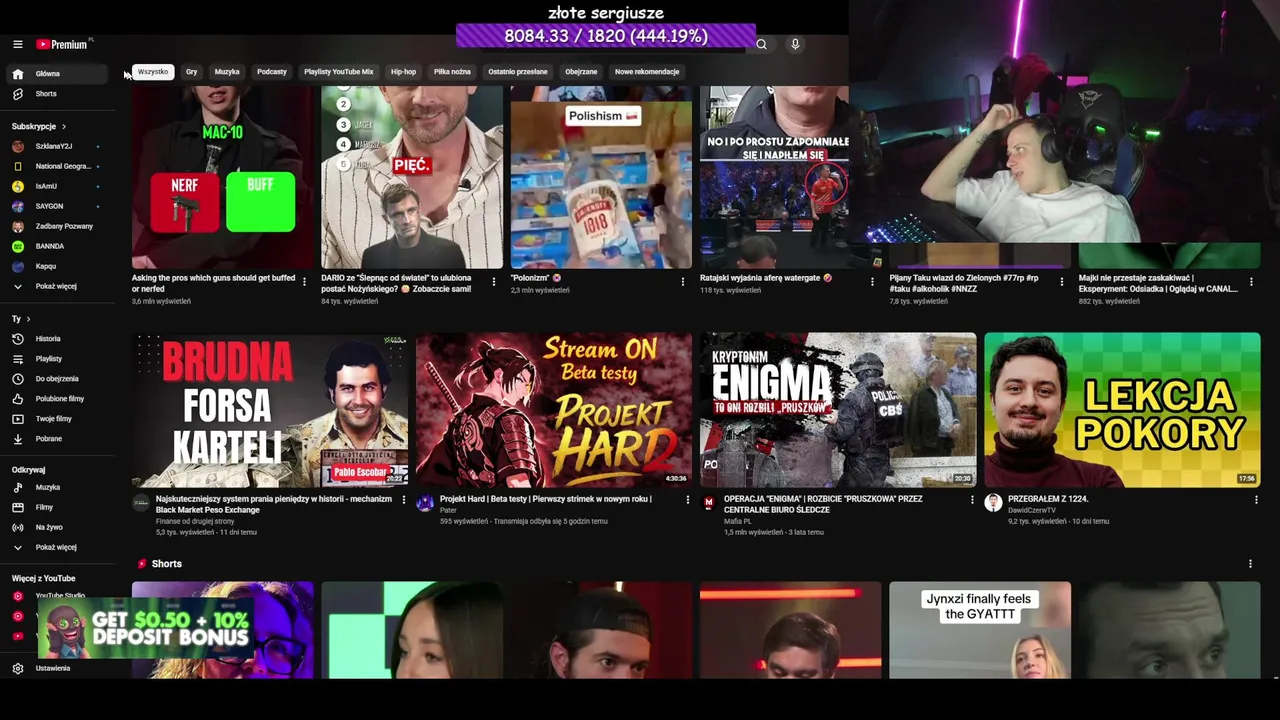
Task: Select the Ostatnio przesłane chip
Action: 518,72
